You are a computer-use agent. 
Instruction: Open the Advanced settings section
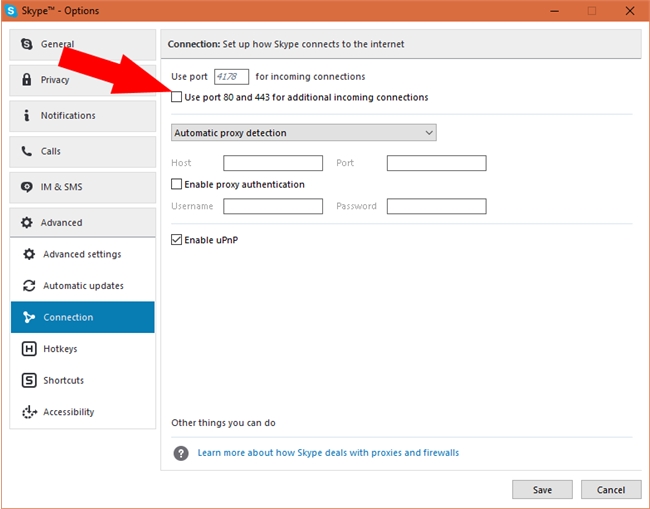pyautogui.click(x=82, y=255)
